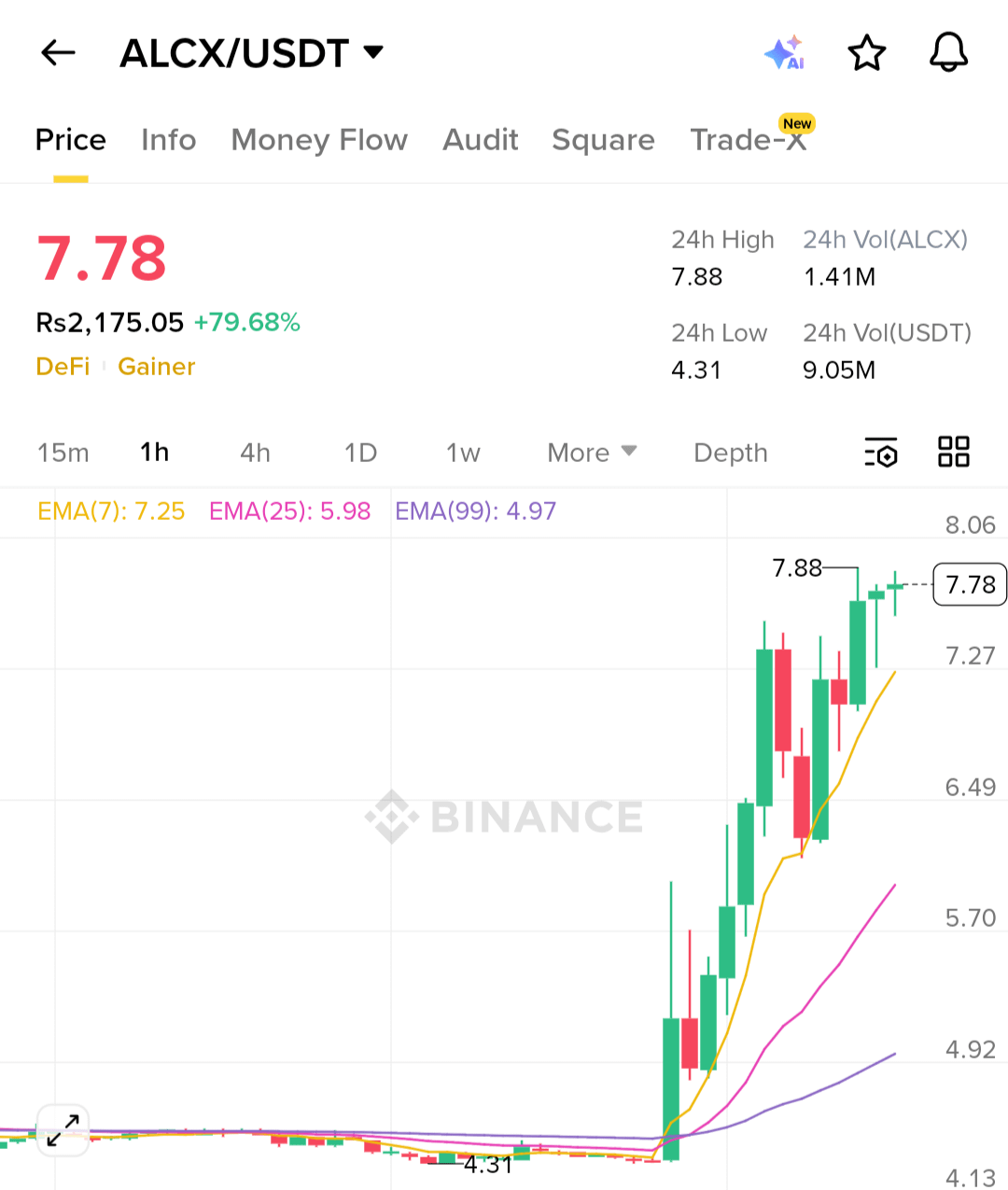Tap the 24h Vol(ALCX) value 1.41M
Image resolution: width=1008 pixels, height=1190 pixels.
[x=840, y=277]
